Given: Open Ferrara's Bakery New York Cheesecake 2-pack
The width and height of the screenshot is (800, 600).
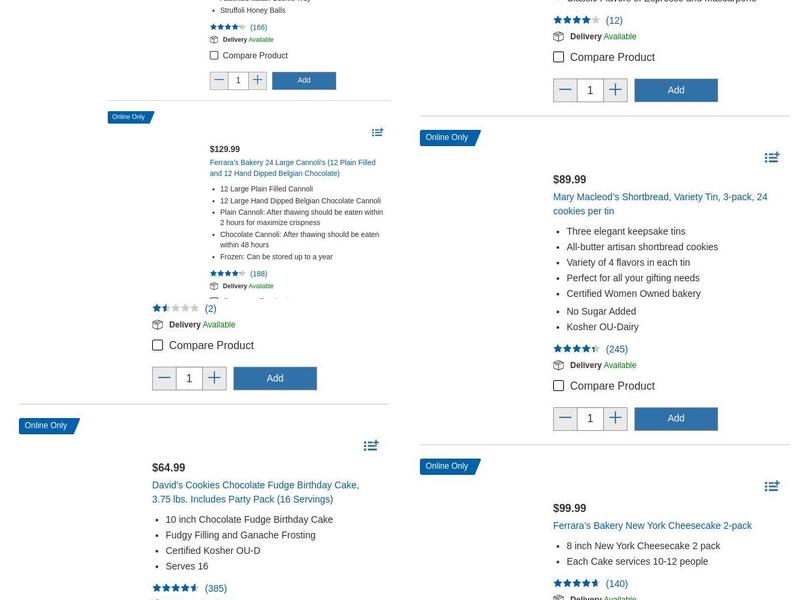Looking at the screenshot, I should [x=652, y=526].
